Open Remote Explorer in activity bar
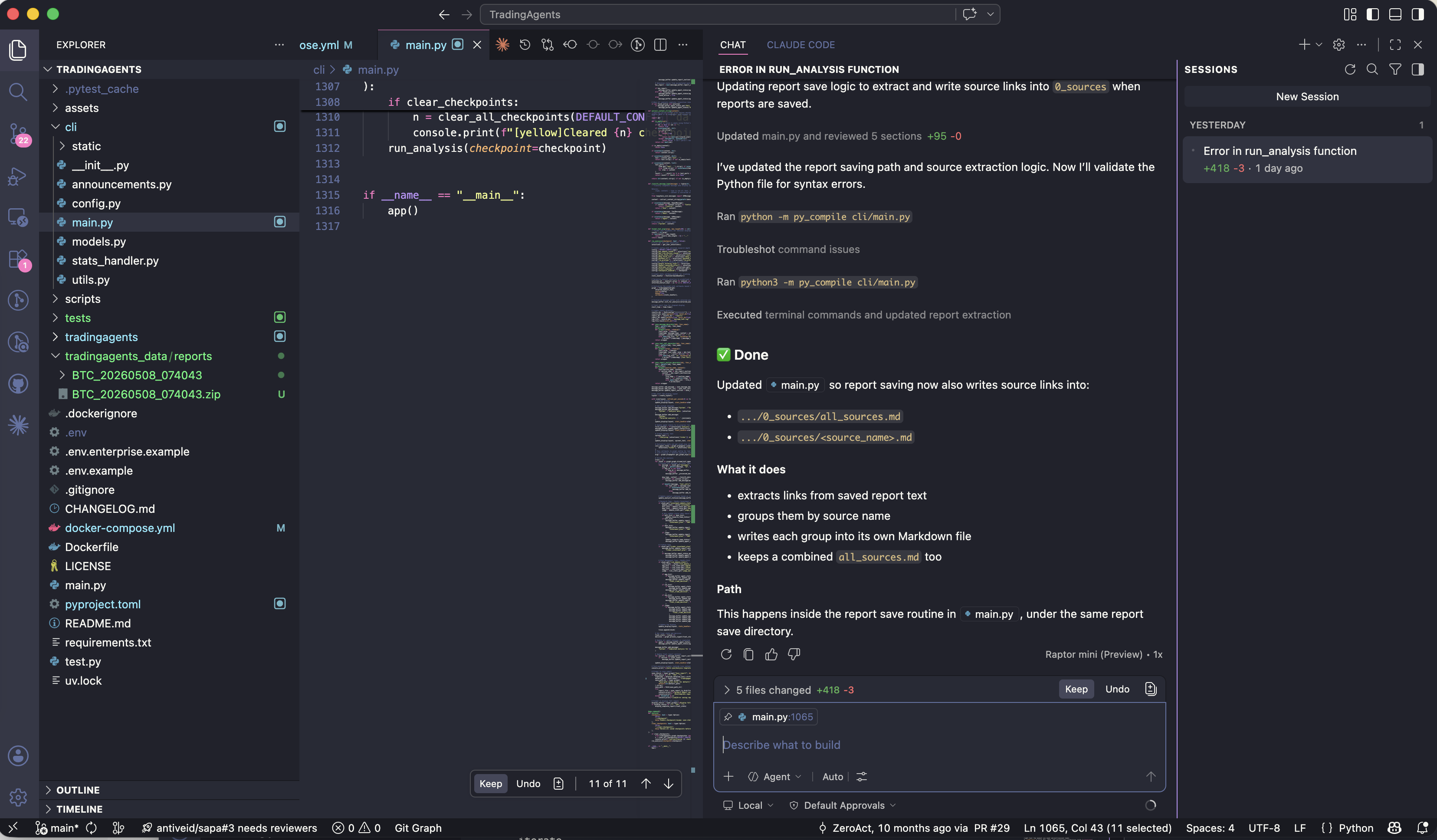This screenshot has width=1437, height=840. coord(18,218)
